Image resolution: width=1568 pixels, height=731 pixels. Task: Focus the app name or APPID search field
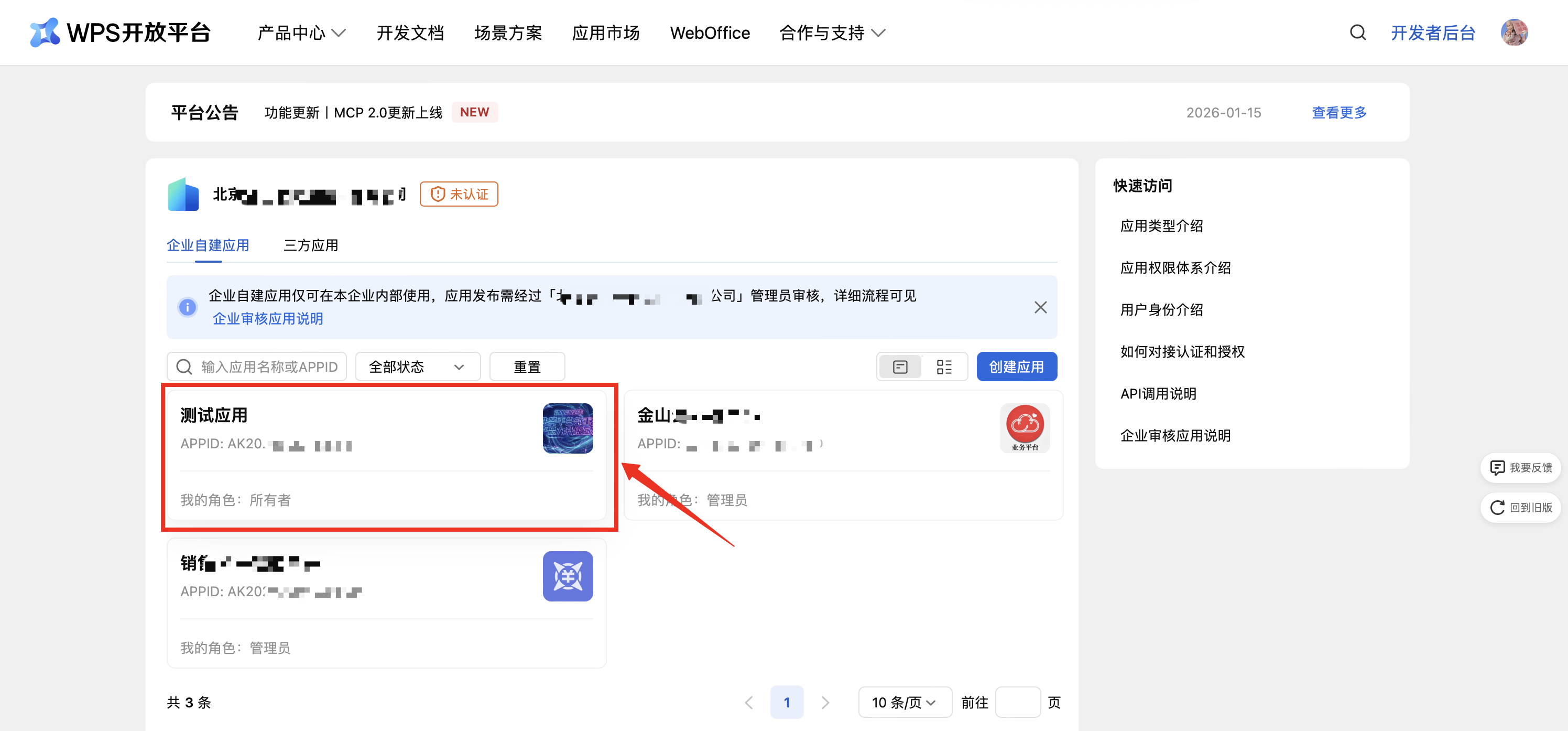click(257, 367)
